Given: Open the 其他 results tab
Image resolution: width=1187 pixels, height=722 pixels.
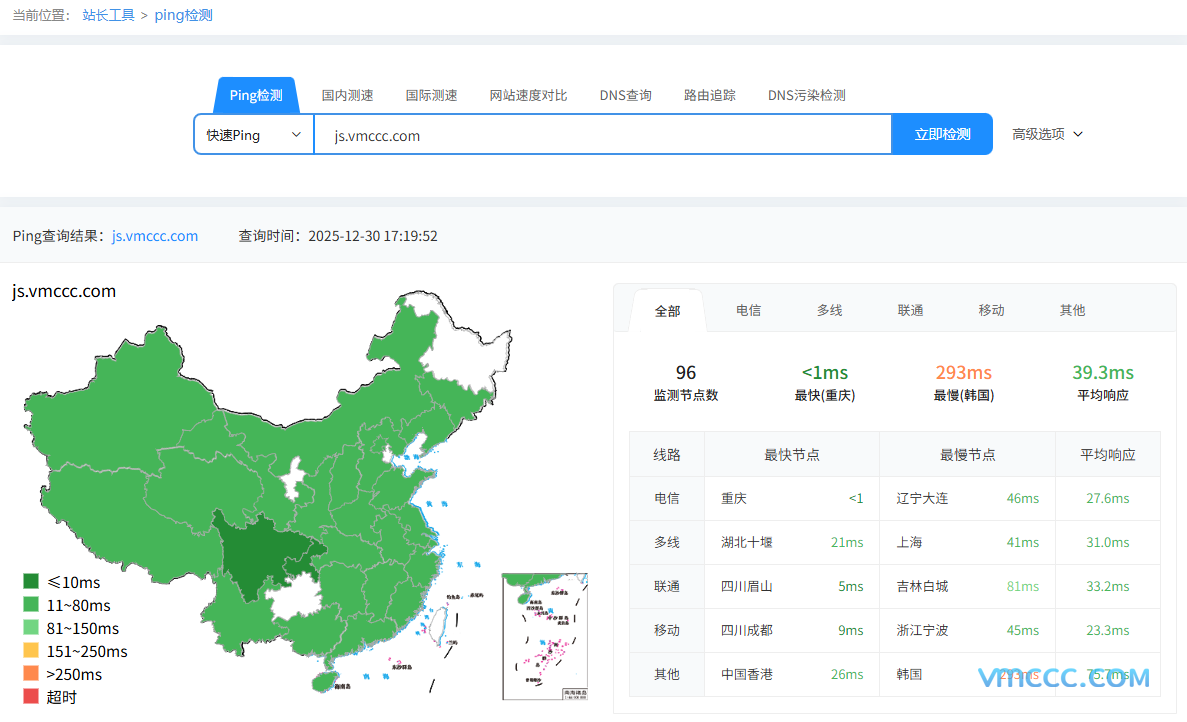Looking at the screenshot, I should point(1071,310).
